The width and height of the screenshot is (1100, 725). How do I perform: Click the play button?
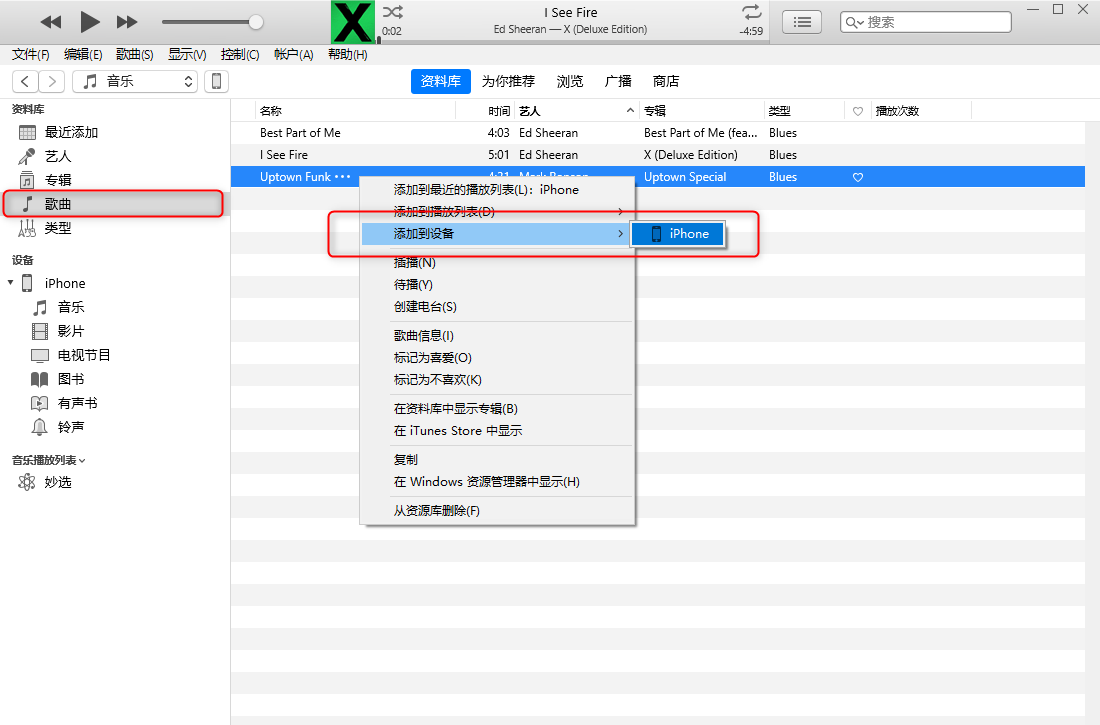(89, 22)
